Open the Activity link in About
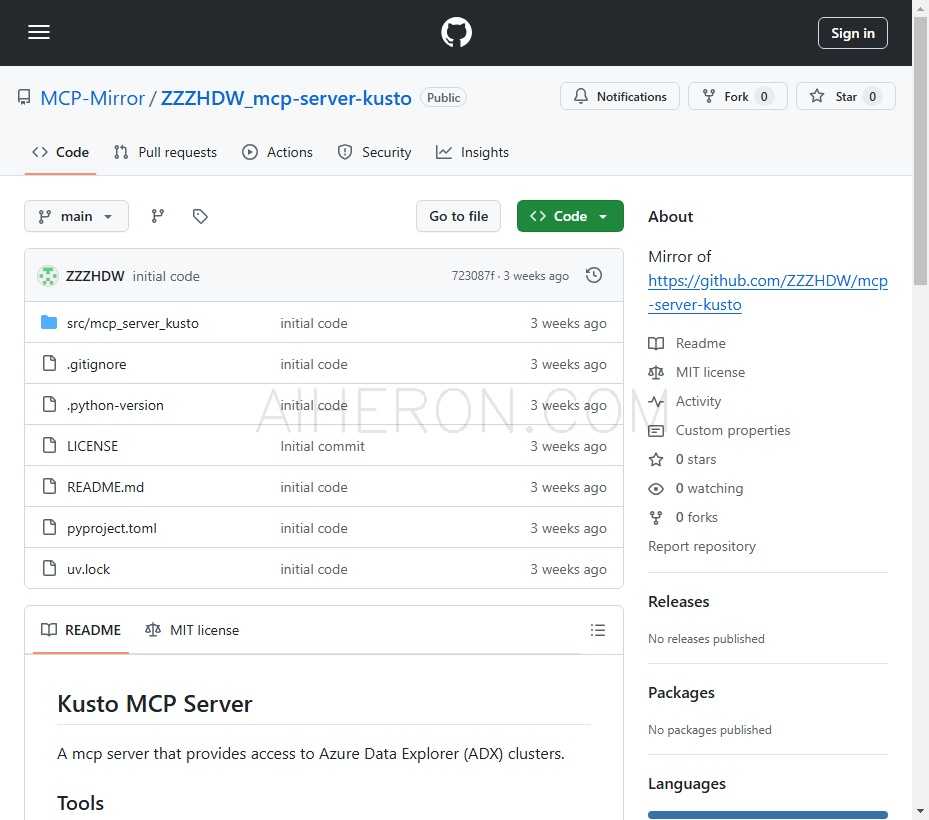The height and width of the screenshot is (820, 929). pos(699,401)
